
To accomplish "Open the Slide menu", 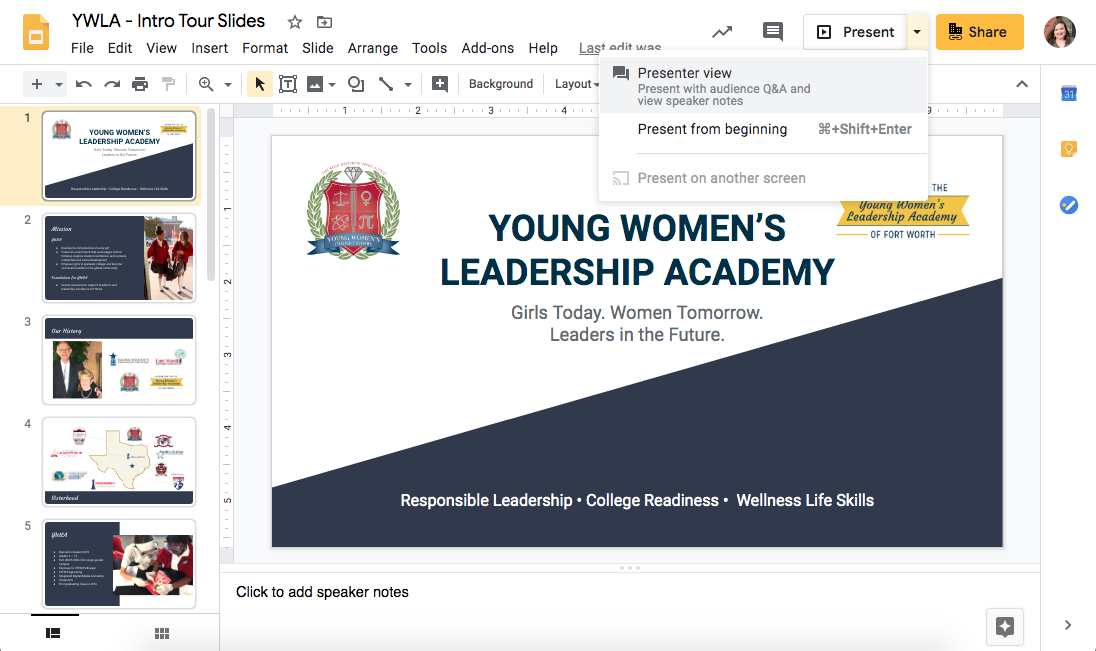I will click(x=317, y=48).
